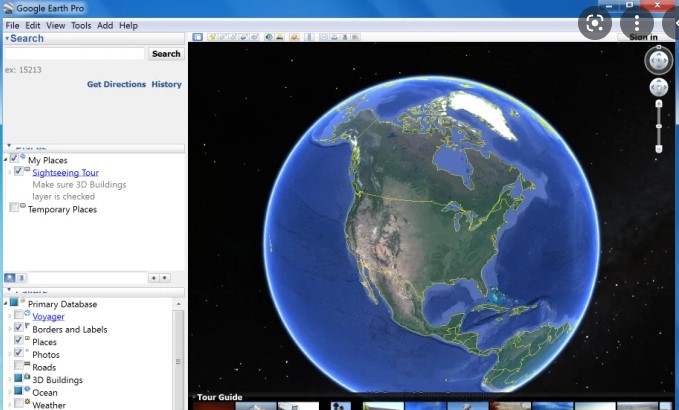Select the Add Image Overlay tool

pos(243,37)
